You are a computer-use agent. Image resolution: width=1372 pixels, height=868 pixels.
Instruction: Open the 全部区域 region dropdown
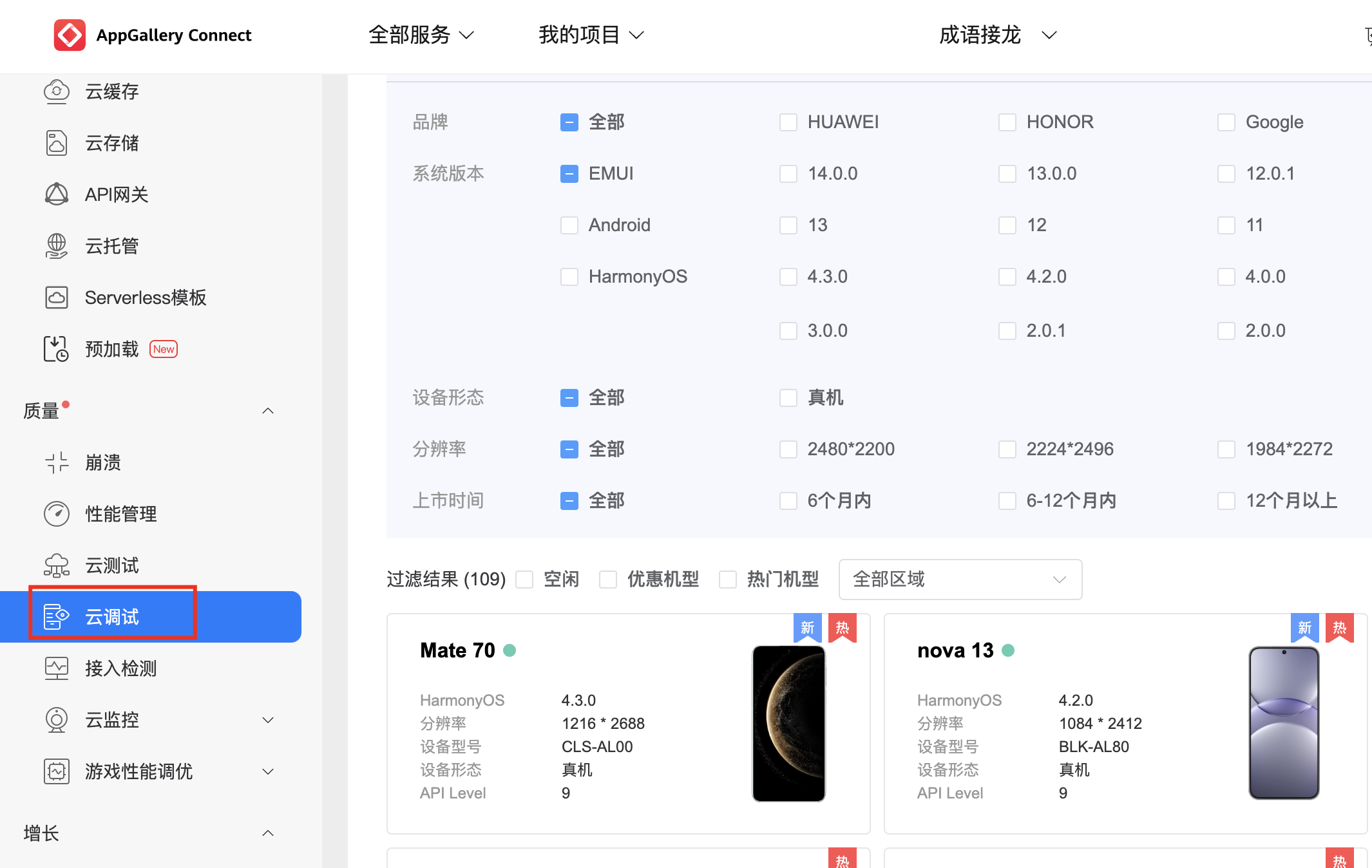pos(960,580)
